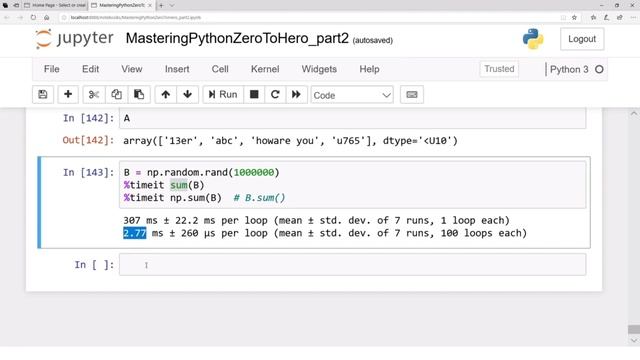Image resolution: width=640 pixels, height=360 pixels.
Task: Click the Python logo icon
Action: pyautogui.click(x=533, y=39)
